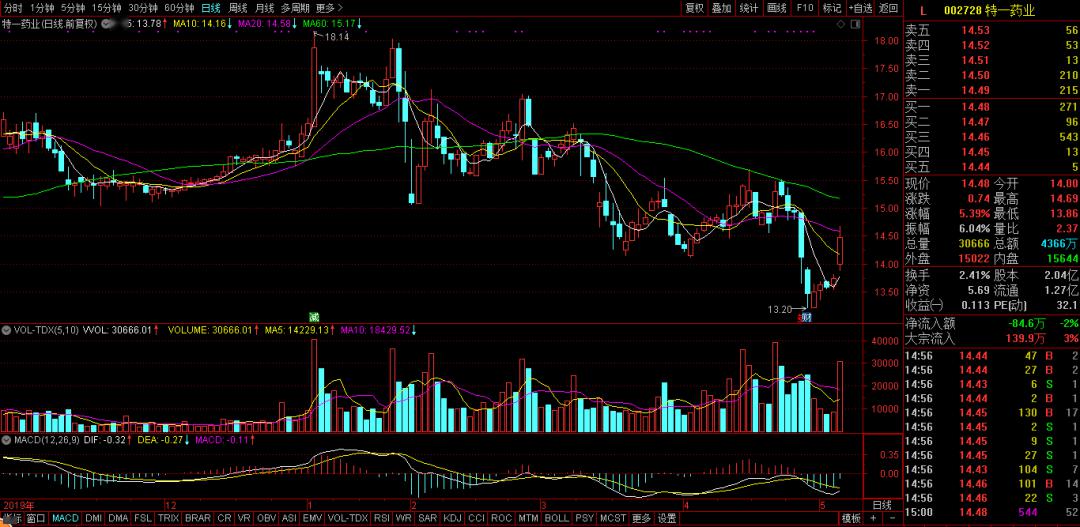This screenshot has width=1080, height=527.
Task: Open F10 company information
Action: (x=804, y=8)
